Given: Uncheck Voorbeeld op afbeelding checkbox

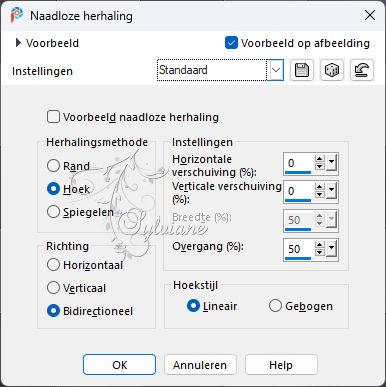Looking at the screenshot, I should pos(231,43).
